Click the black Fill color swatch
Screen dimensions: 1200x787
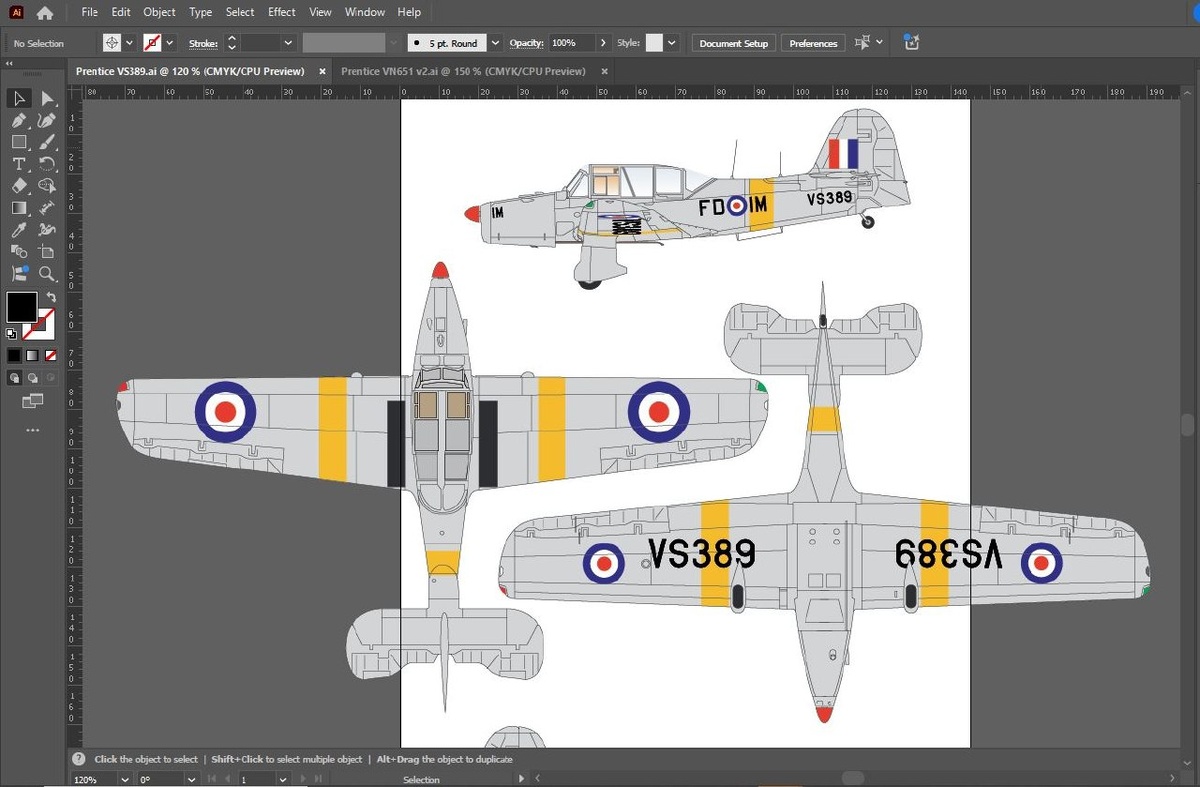point(21,307)
